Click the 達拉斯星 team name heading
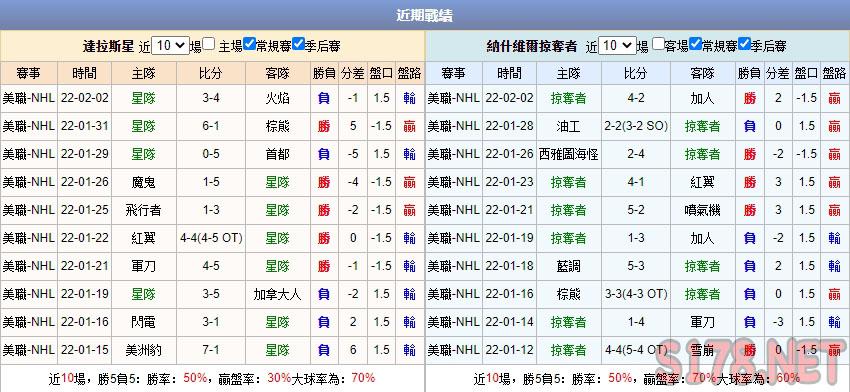 (108, 46)
